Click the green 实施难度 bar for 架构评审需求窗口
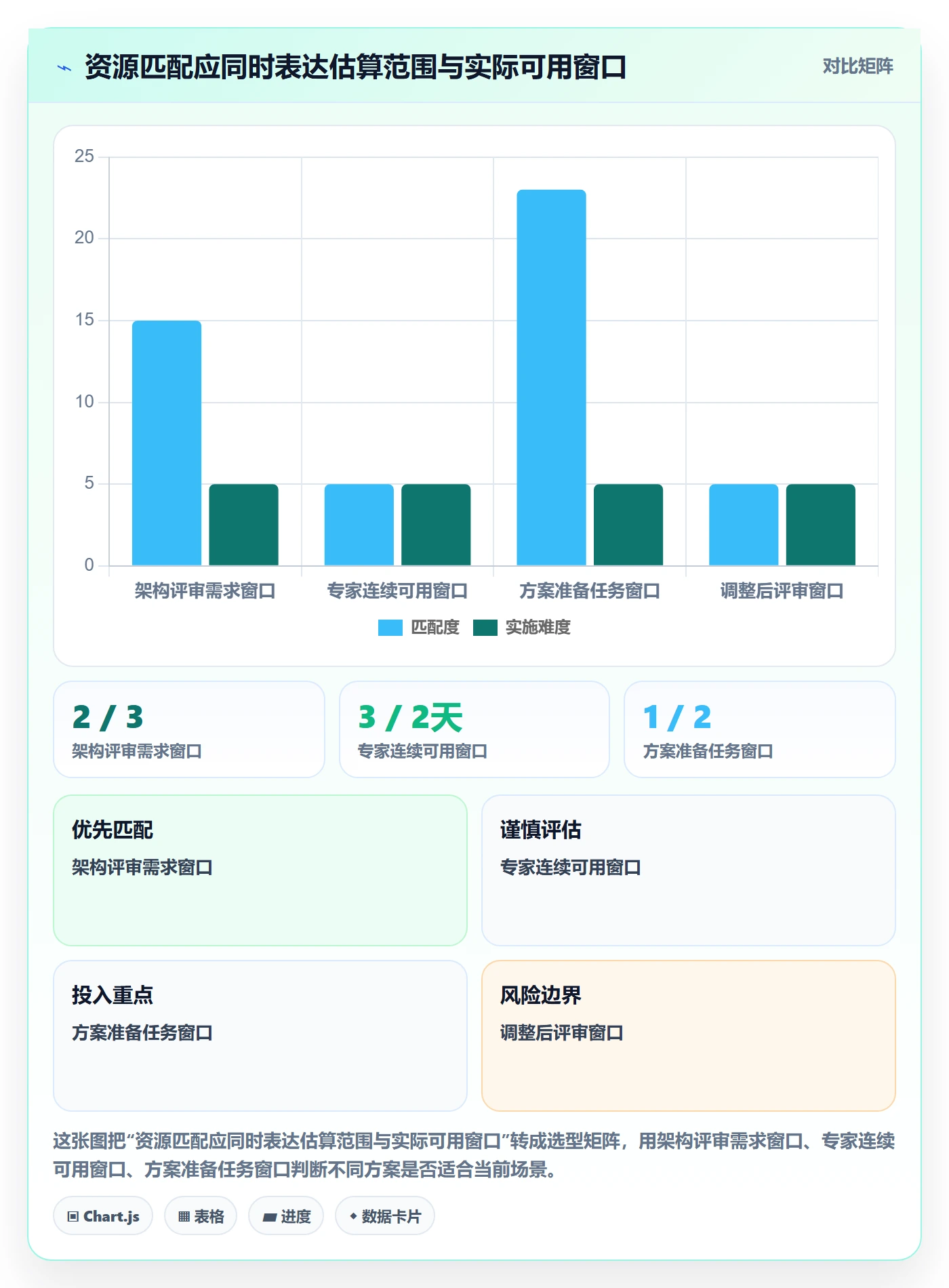The image size is (949, 1288). 243,525
